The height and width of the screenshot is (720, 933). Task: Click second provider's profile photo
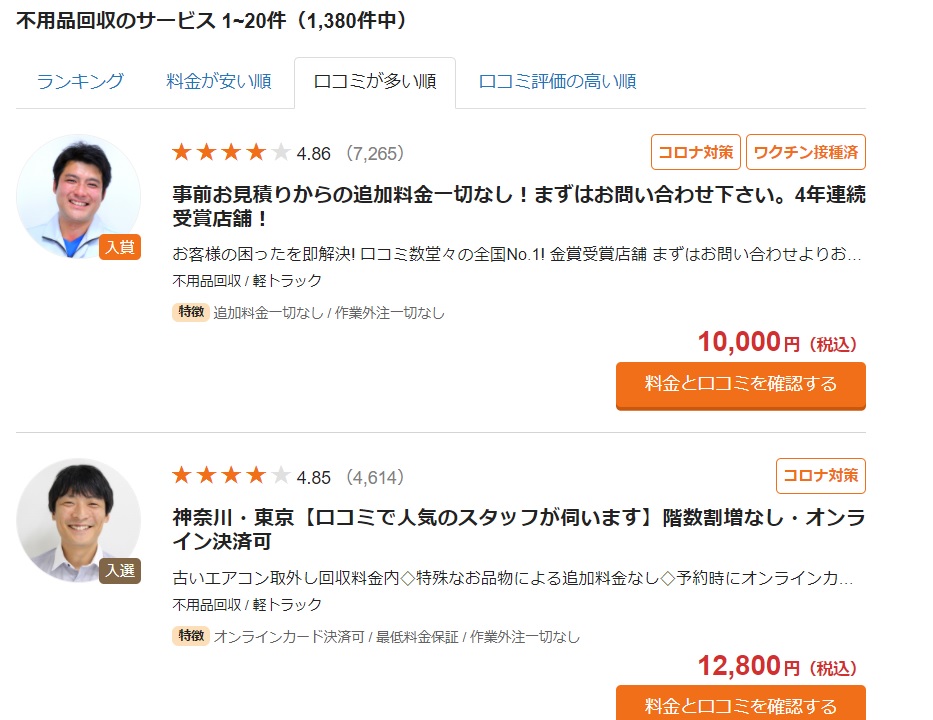tap(79, 520)
